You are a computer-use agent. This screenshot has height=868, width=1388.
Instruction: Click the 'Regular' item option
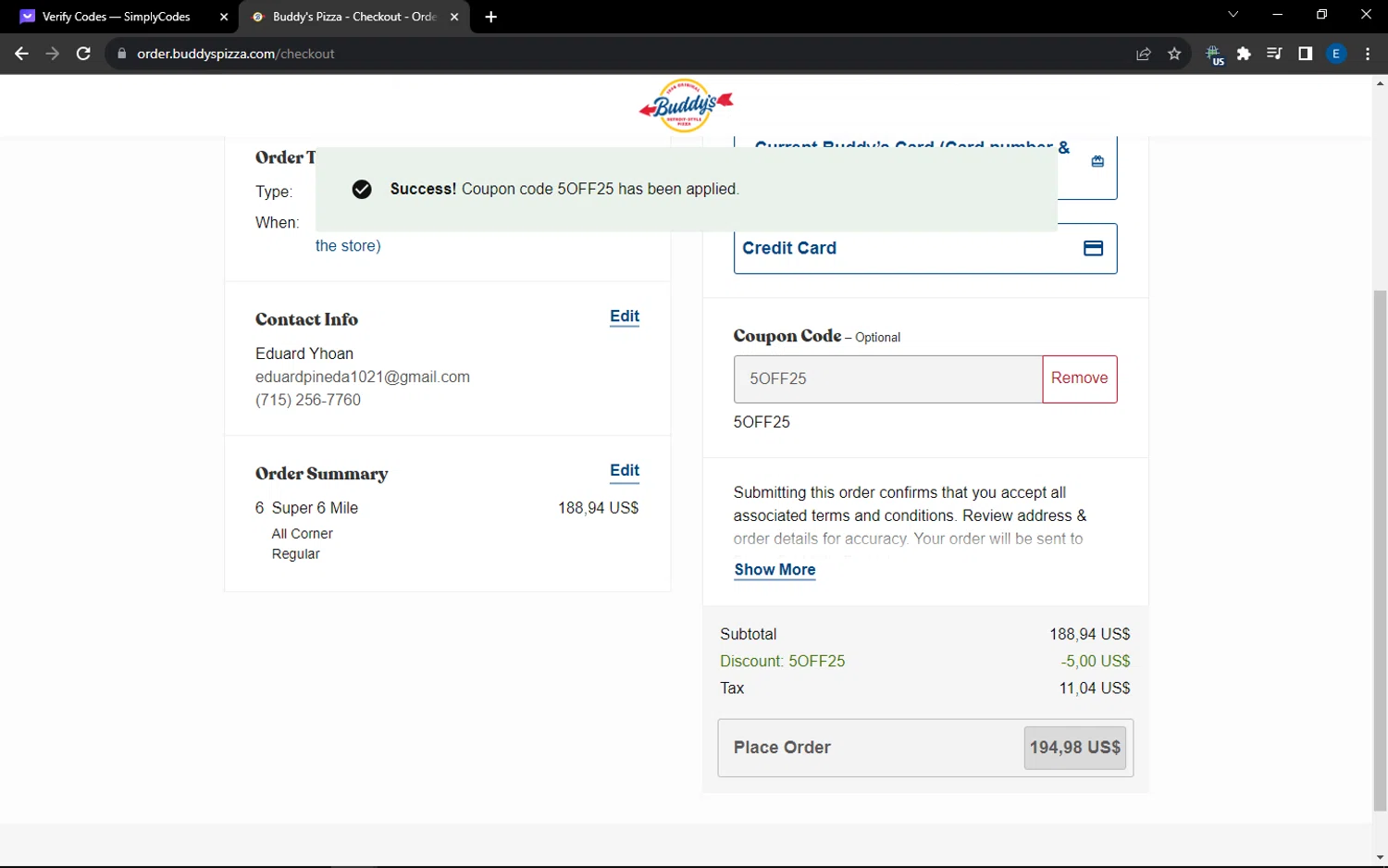295,554
